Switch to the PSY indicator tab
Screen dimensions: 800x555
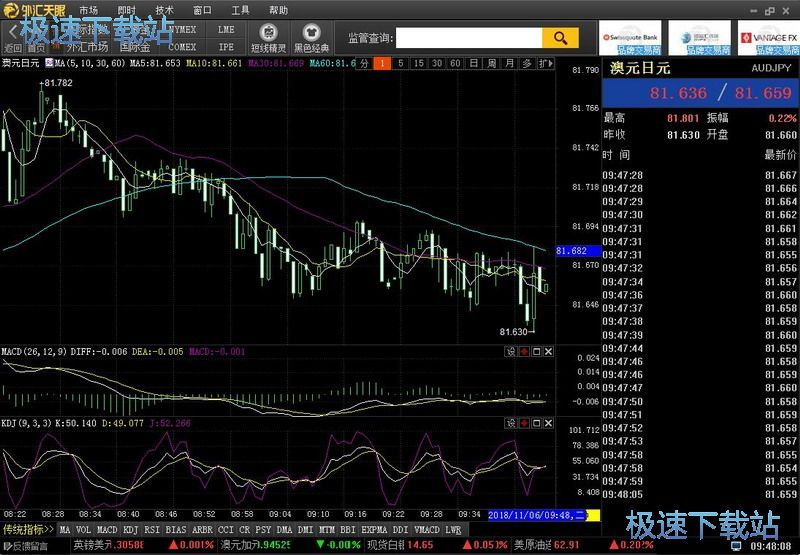point(263,530)
